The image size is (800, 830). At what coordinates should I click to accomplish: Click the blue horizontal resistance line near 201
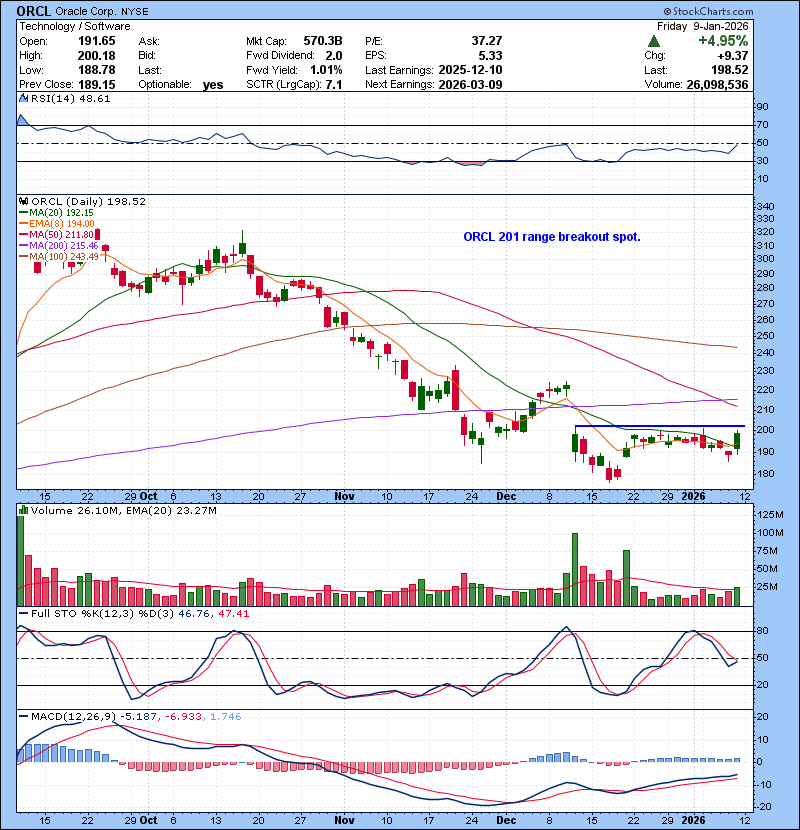660,426
